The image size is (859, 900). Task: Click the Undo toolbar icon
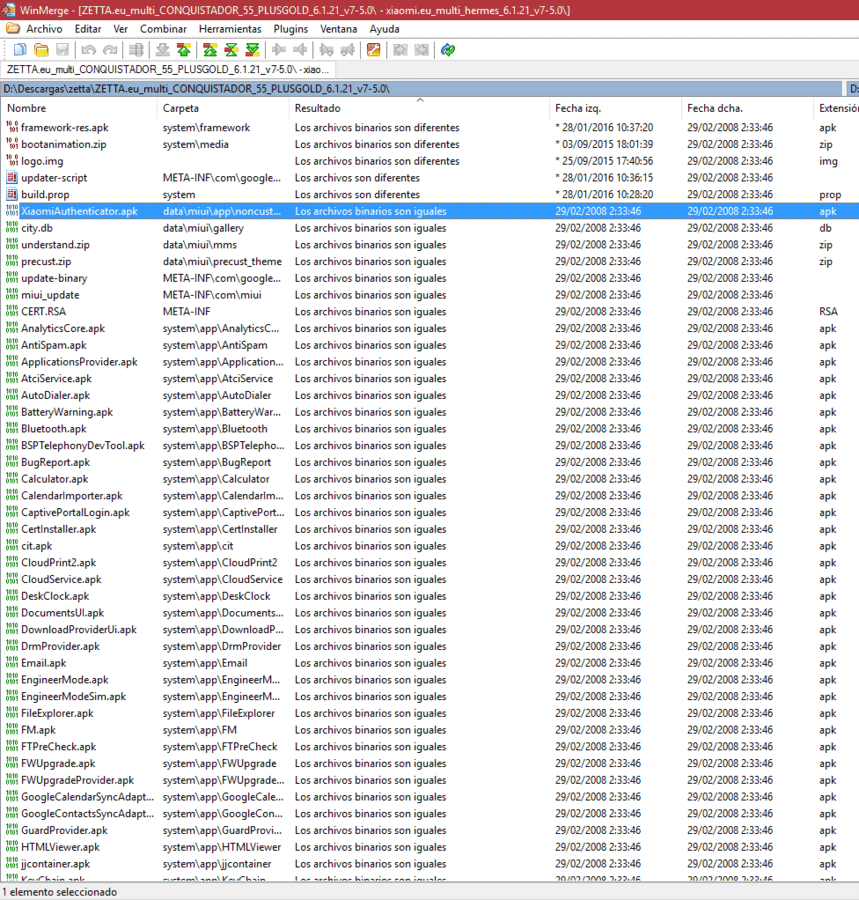pos(88,50)
